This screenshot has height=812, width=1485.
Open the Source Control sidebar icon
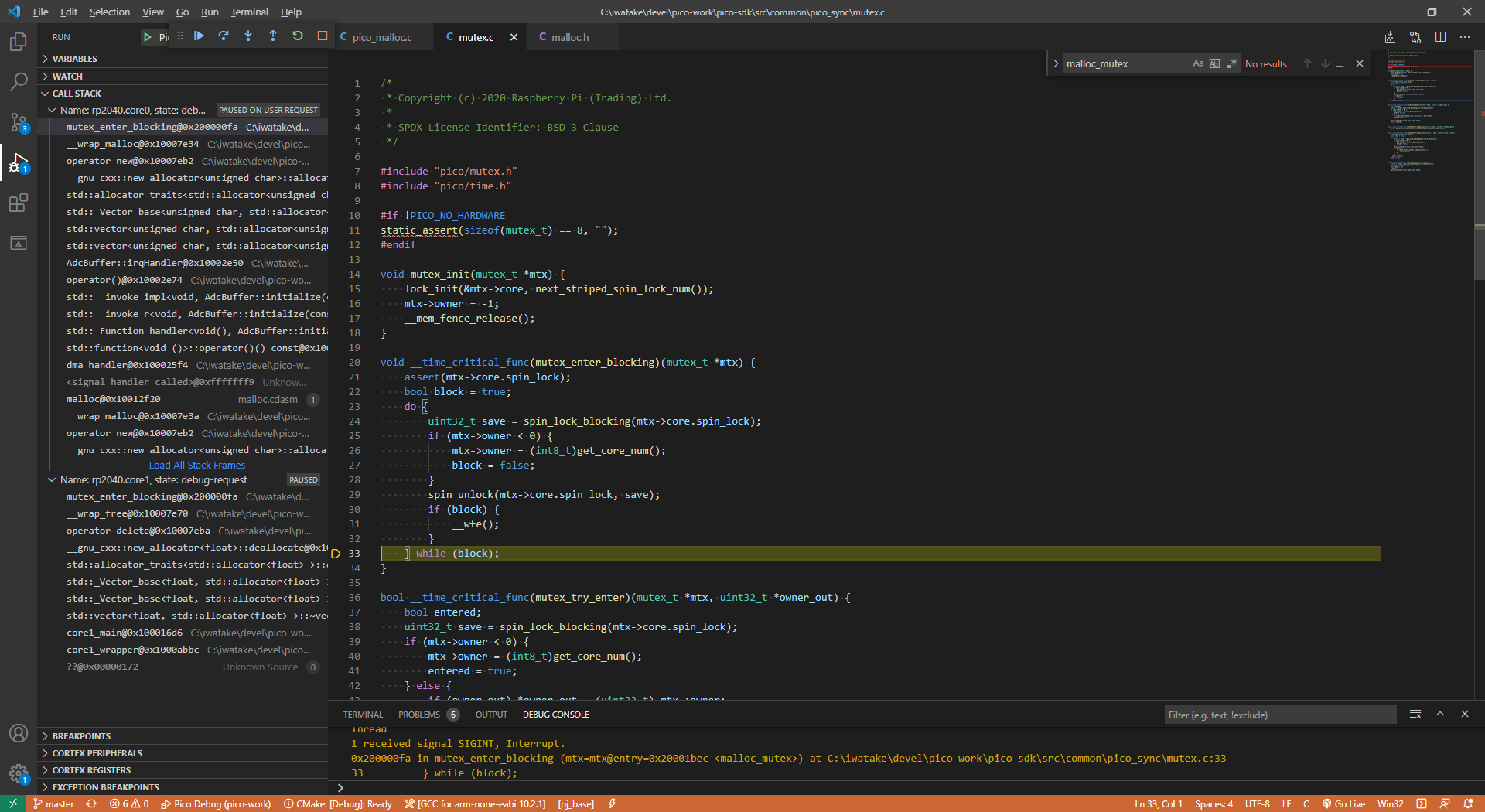(x=18, y=122)
